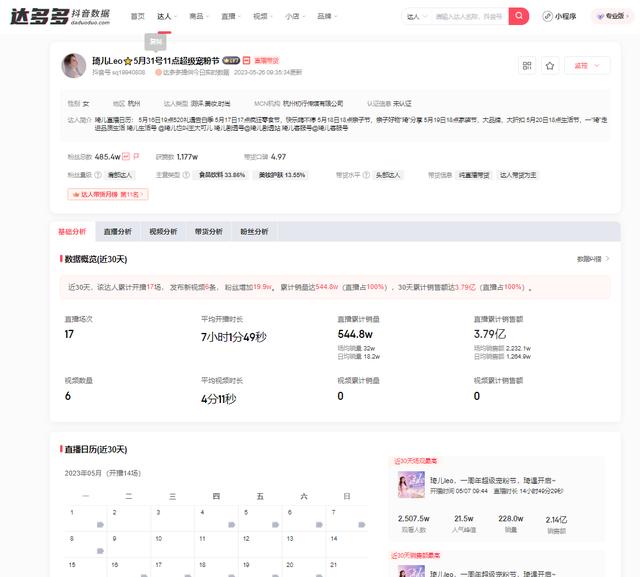This screenshot has height=577, width=640.
Task: Click the red trend icon next to 485.4w
Action: (x=126, y=156)
